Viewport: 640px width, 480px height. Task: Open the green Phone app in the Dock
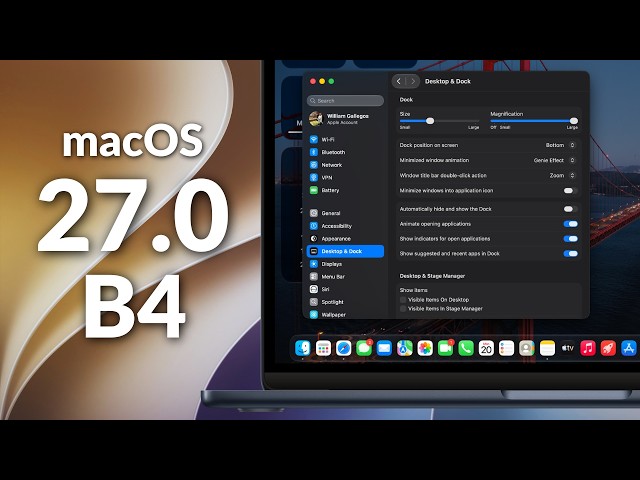[466, 348]
